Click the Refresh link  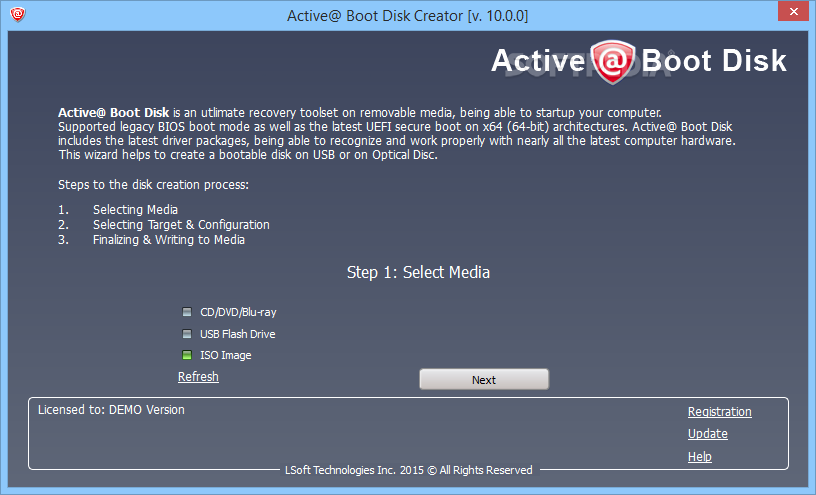coord(198,377)
